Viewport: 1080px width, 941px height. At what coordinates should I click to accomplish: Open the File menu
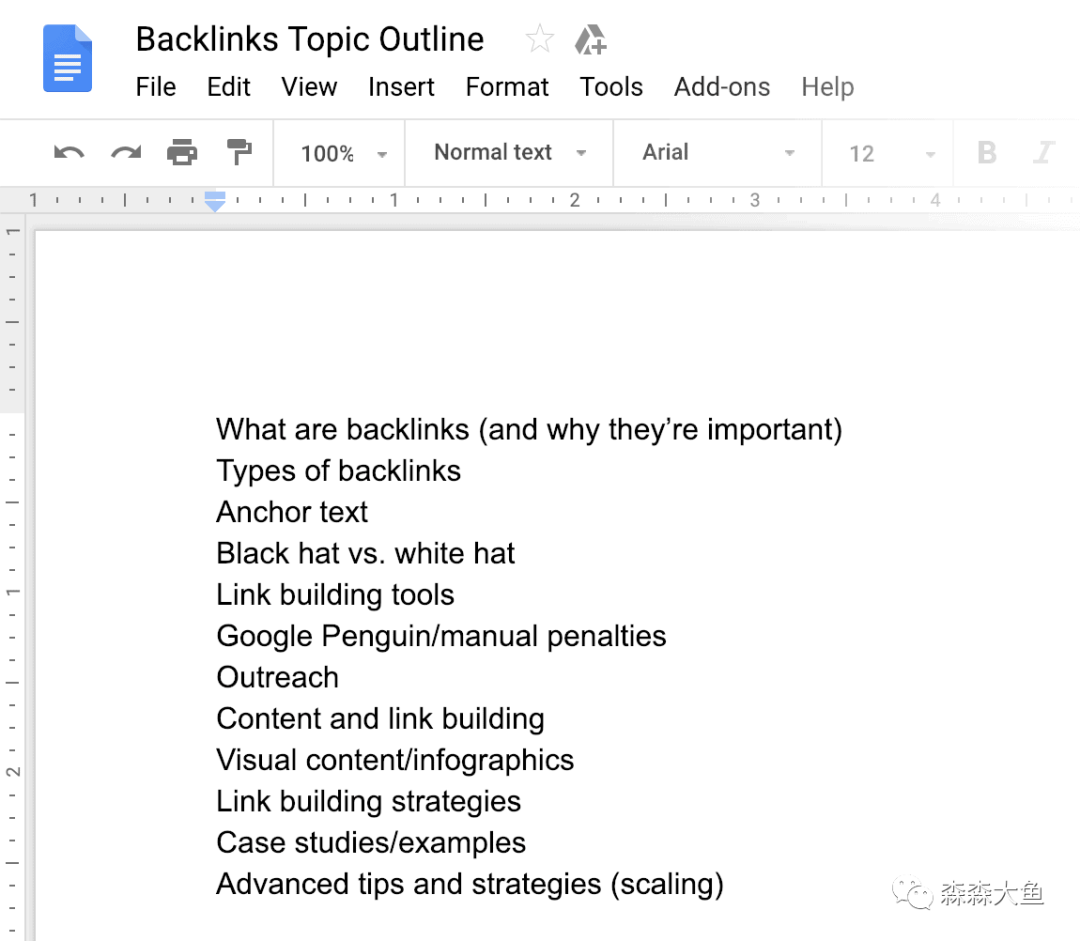click(x=155, y=87)
